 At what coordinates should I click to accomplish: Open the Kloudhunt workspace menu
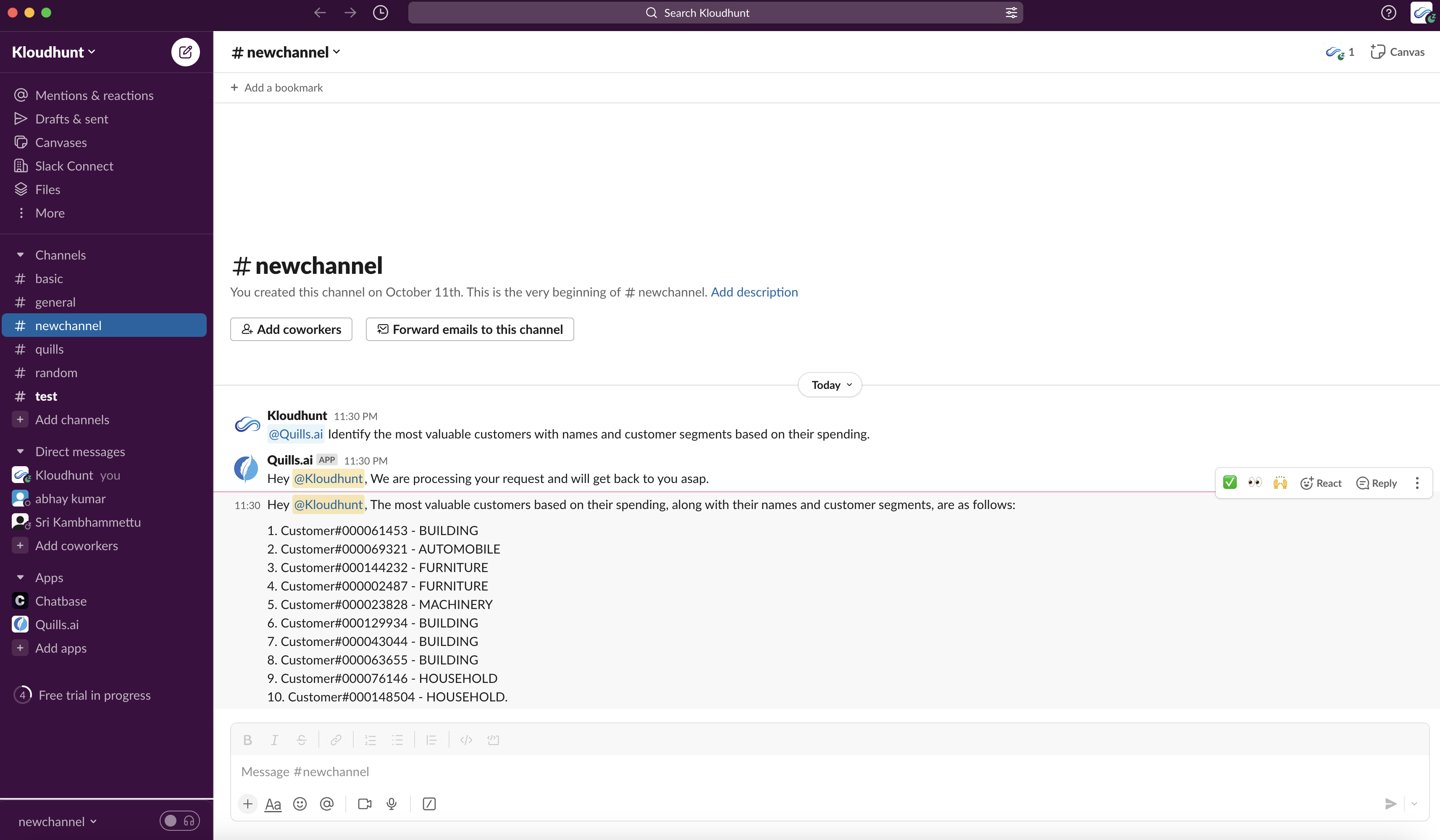pos(54,52)
